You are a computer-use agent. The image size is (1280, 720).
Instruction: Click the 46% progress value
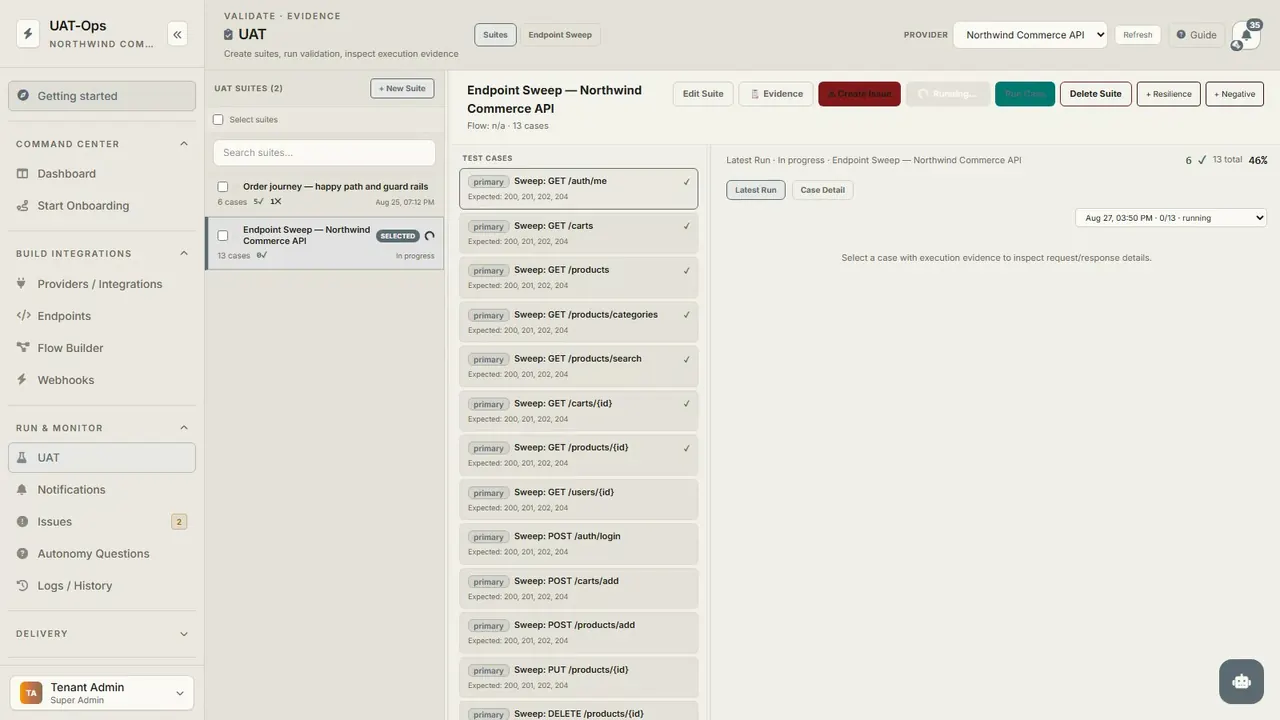(x=1258, y=160)
